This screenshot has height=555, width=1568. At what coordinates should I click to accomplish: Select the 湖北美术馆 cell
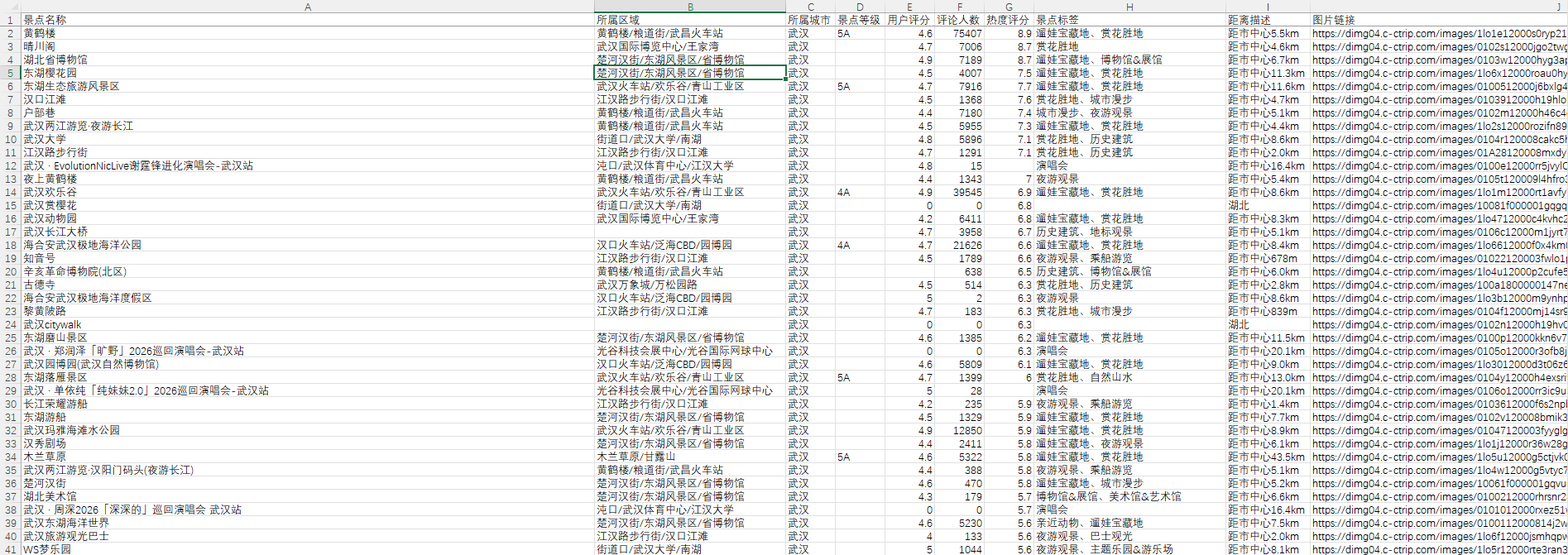coord(308,496)
